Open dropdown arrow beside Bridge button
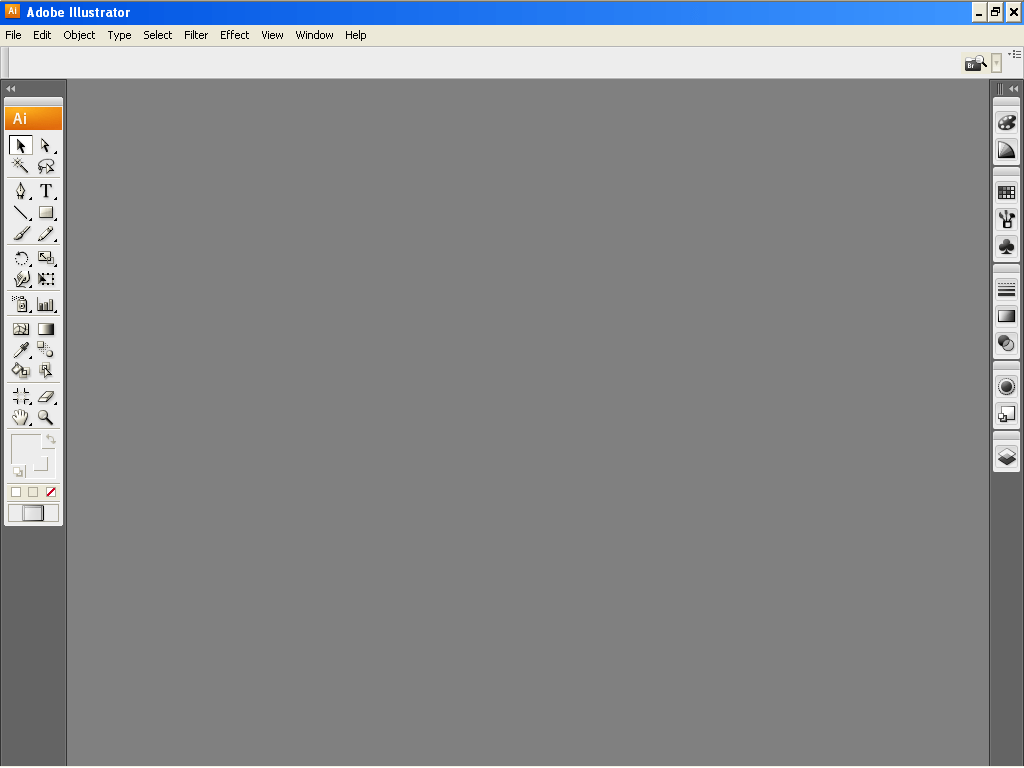Screen dimensions: 1024x768 coord(996,63)
